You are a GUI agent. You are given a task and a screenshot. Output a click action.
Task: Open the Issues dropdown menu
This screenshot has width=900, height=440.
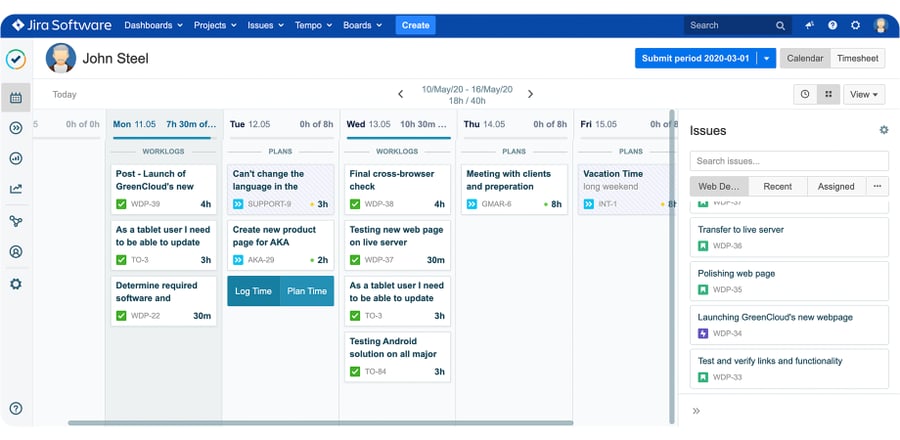pos(266,25)
